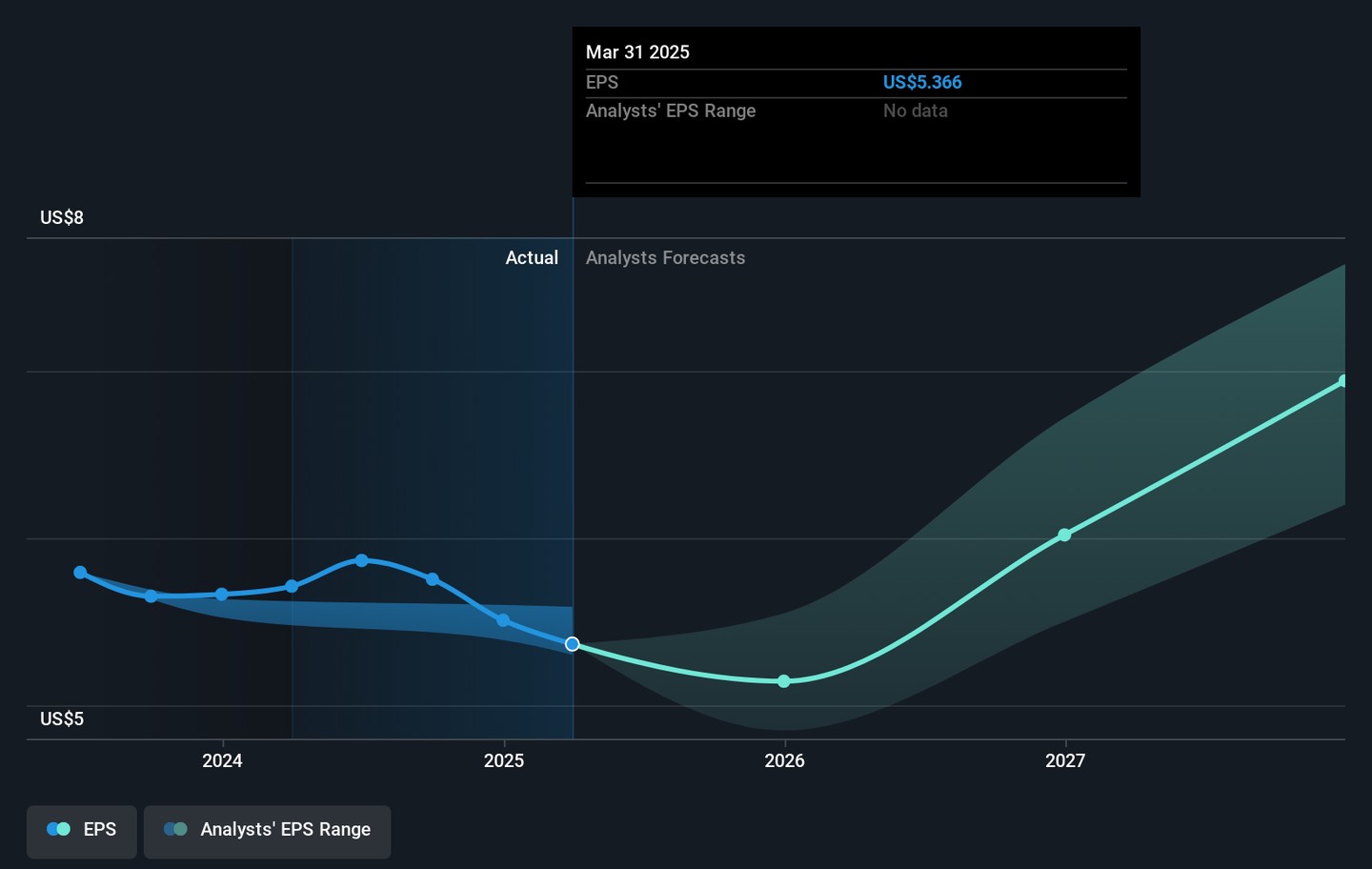Click the first EPS data point on the line

click(x=80, y=573)
